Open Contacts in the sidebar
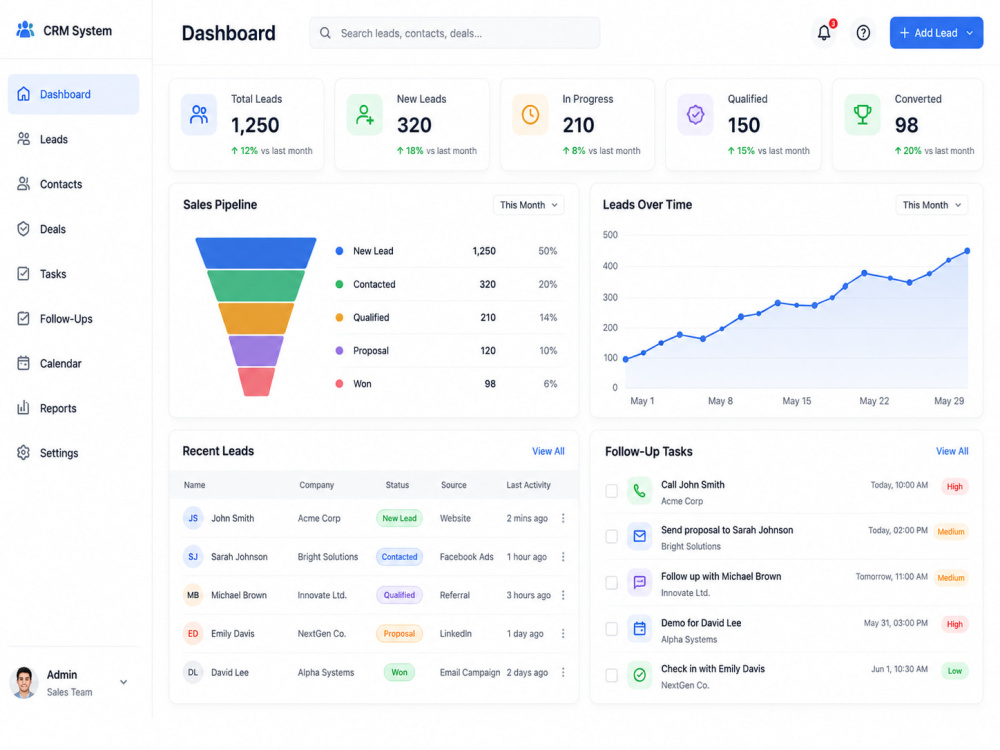The image size is (1000, 750). [73, 184]
